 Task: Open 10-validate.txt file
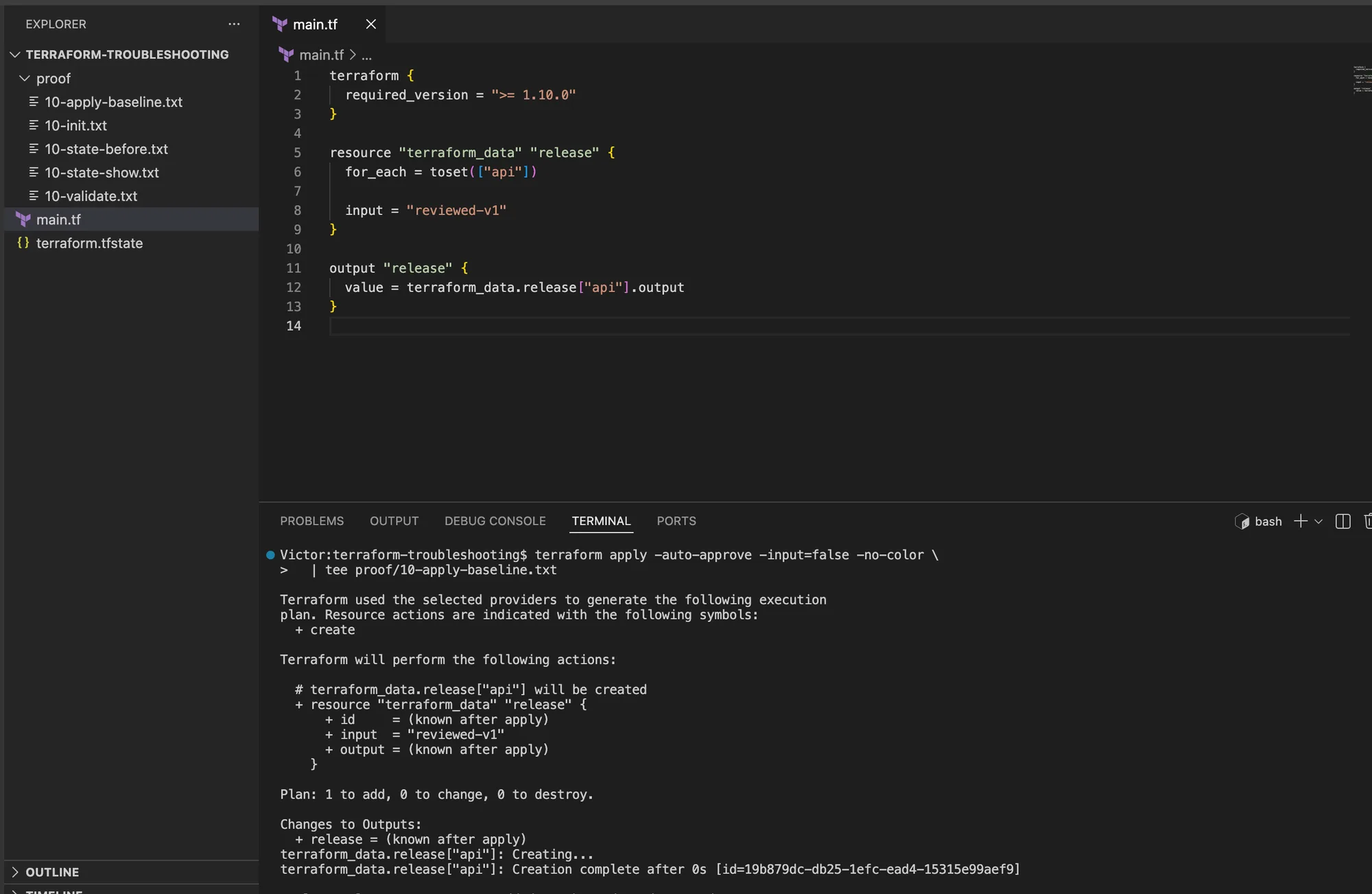point(91,196)
